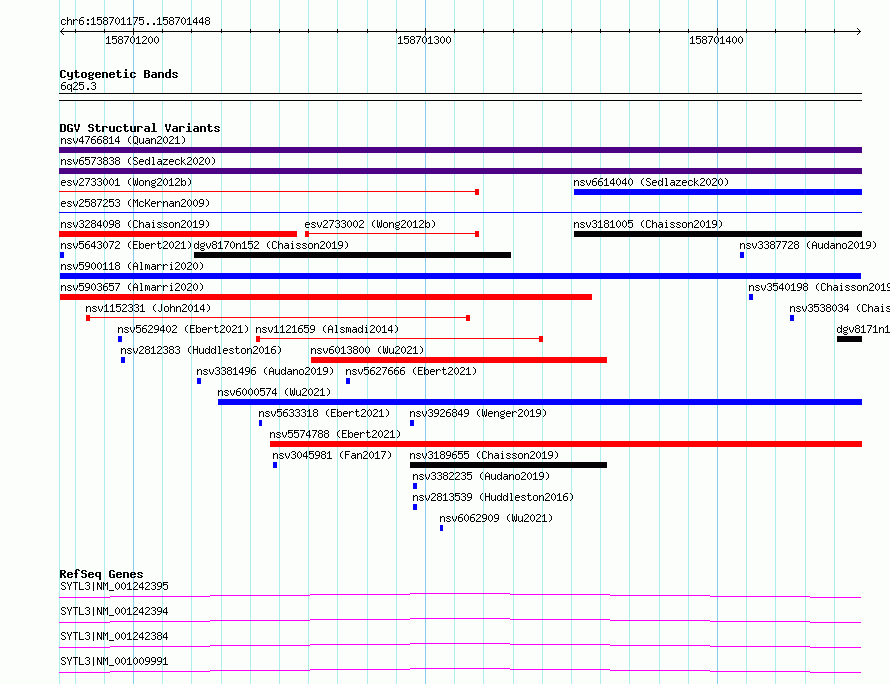Click the dgv8171n1 variant label
The image size is (890, 684).
(x=863, y=329)
